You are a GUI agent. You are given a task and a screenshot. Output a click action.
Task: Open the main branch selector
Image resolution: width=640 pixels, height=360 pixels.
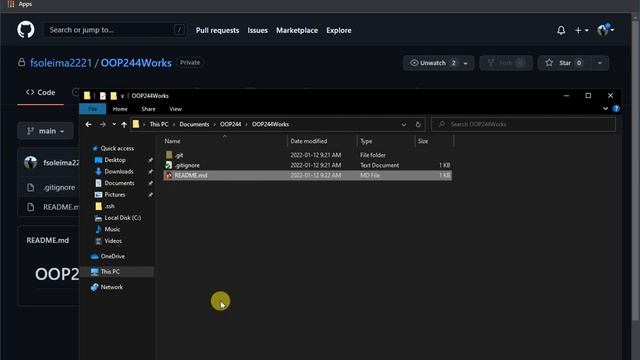pyautogui.click(x=45, y=131)
